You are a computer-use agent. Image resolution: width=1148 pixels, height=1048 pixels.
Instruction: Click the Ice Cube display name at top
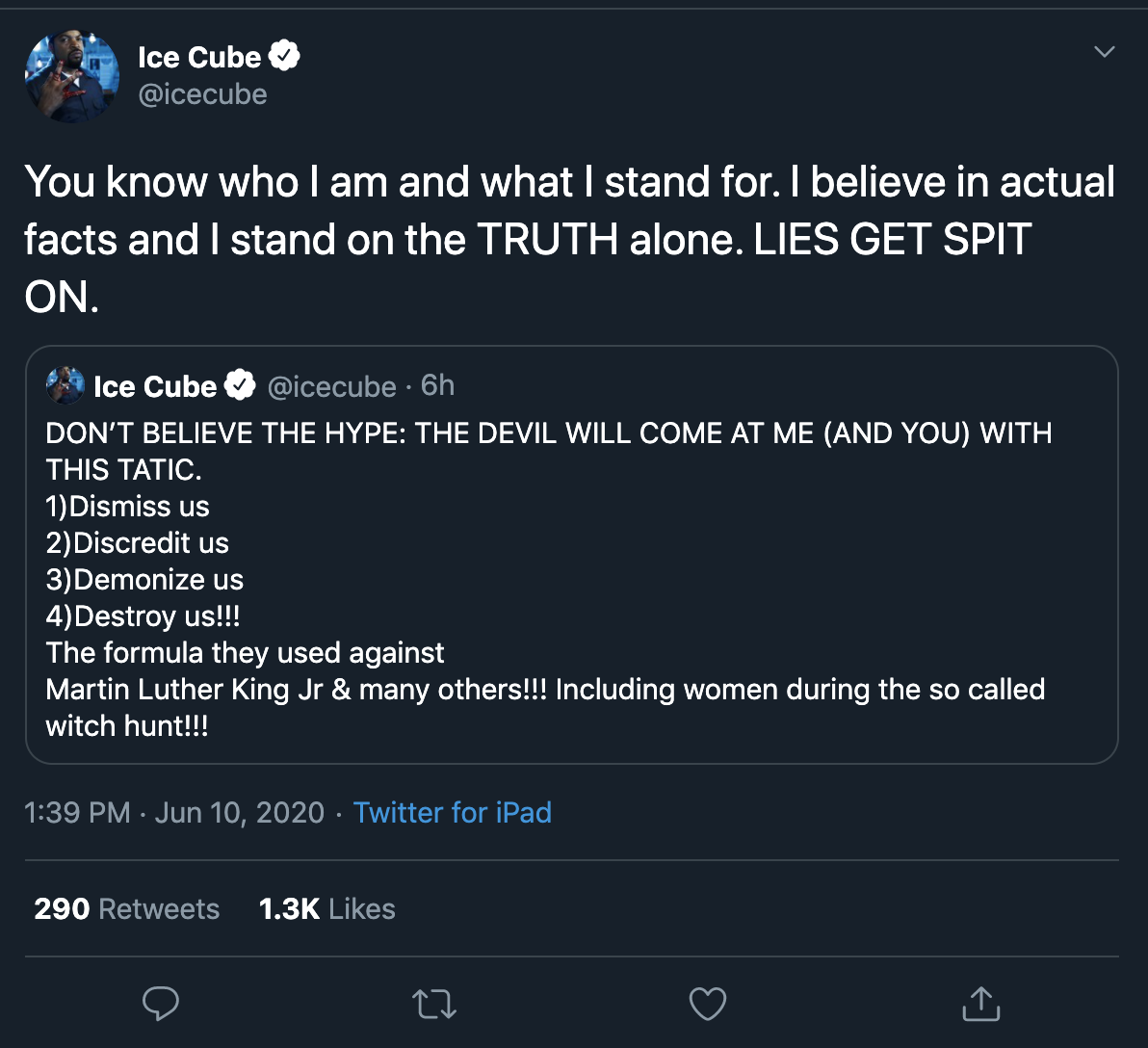point(199,57)
